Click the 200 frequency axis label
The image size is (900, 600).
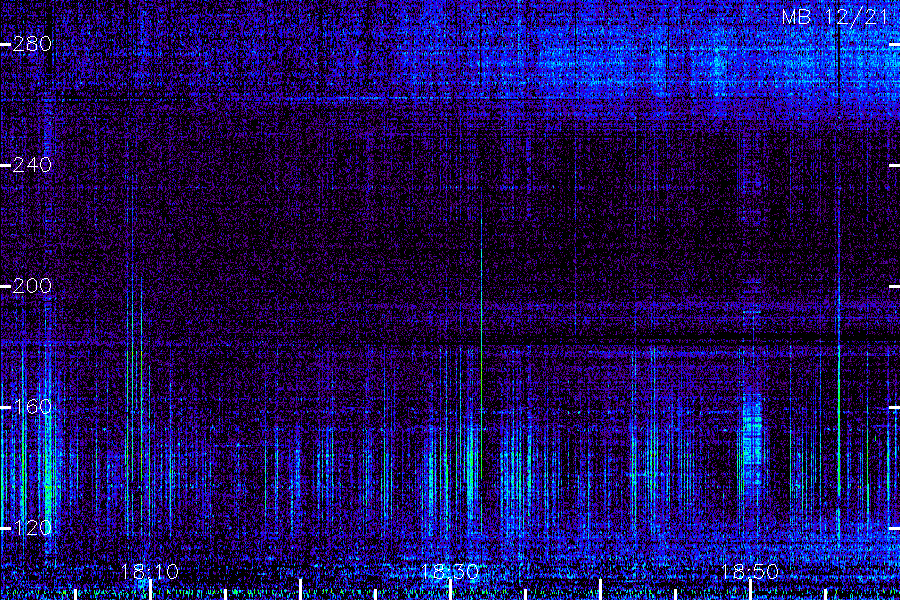click(32, 286)
